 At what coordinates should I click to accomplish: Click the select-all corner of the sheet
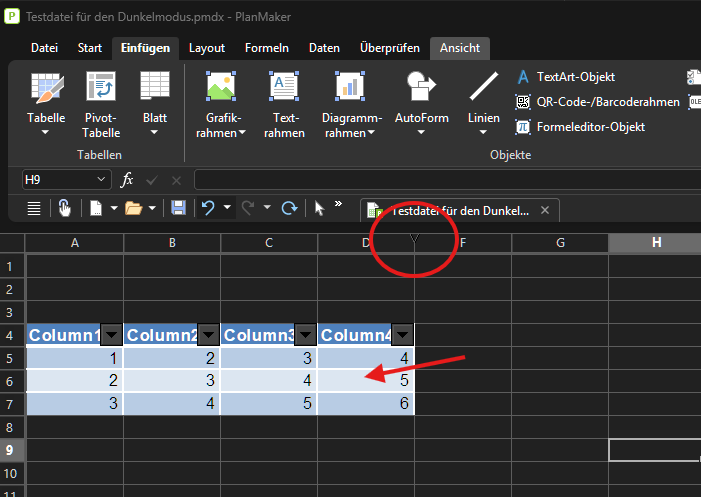click(12, 243)
